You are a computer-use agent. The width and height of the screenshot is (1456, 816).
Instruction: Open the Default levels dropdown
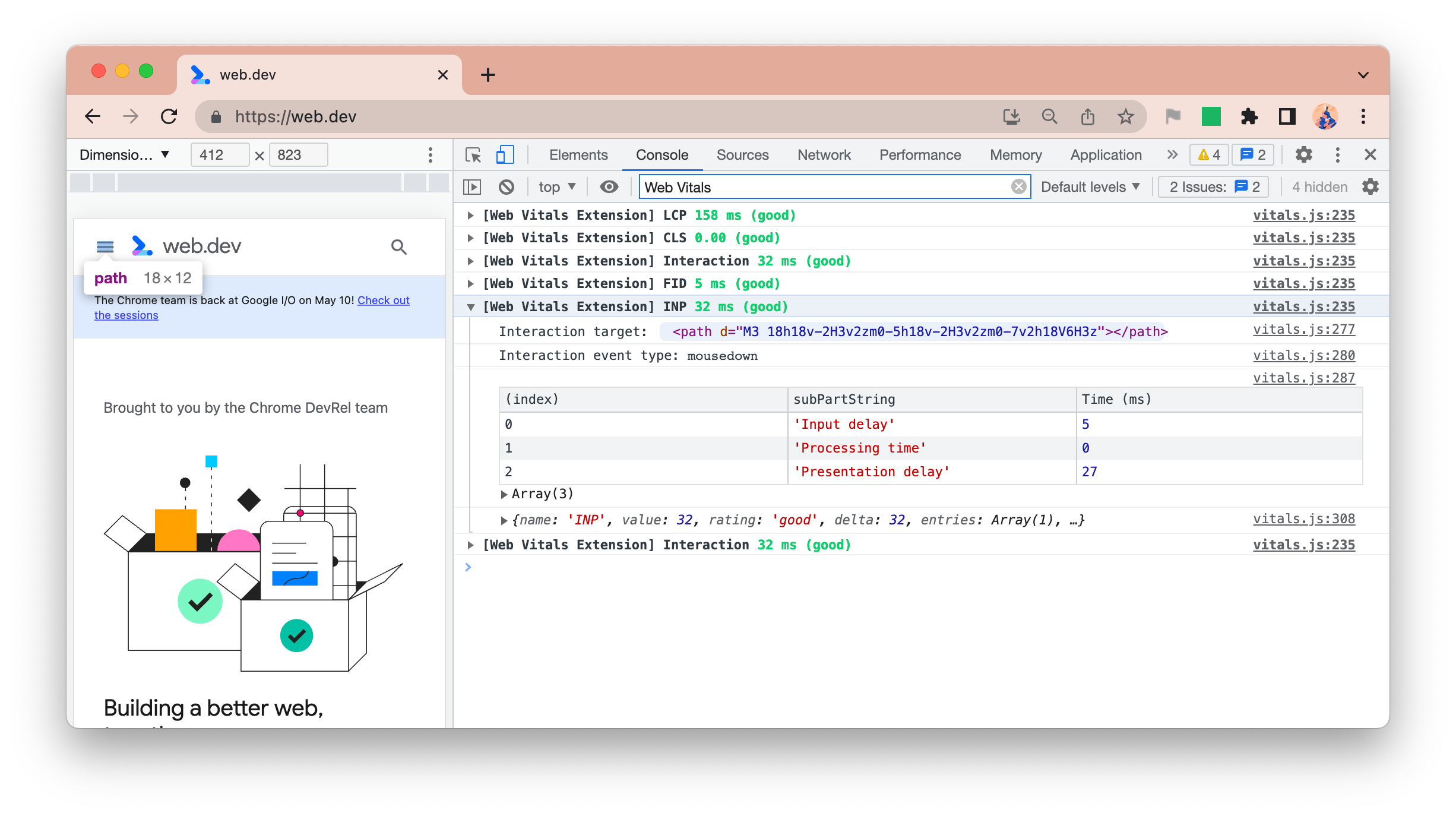1090,186
